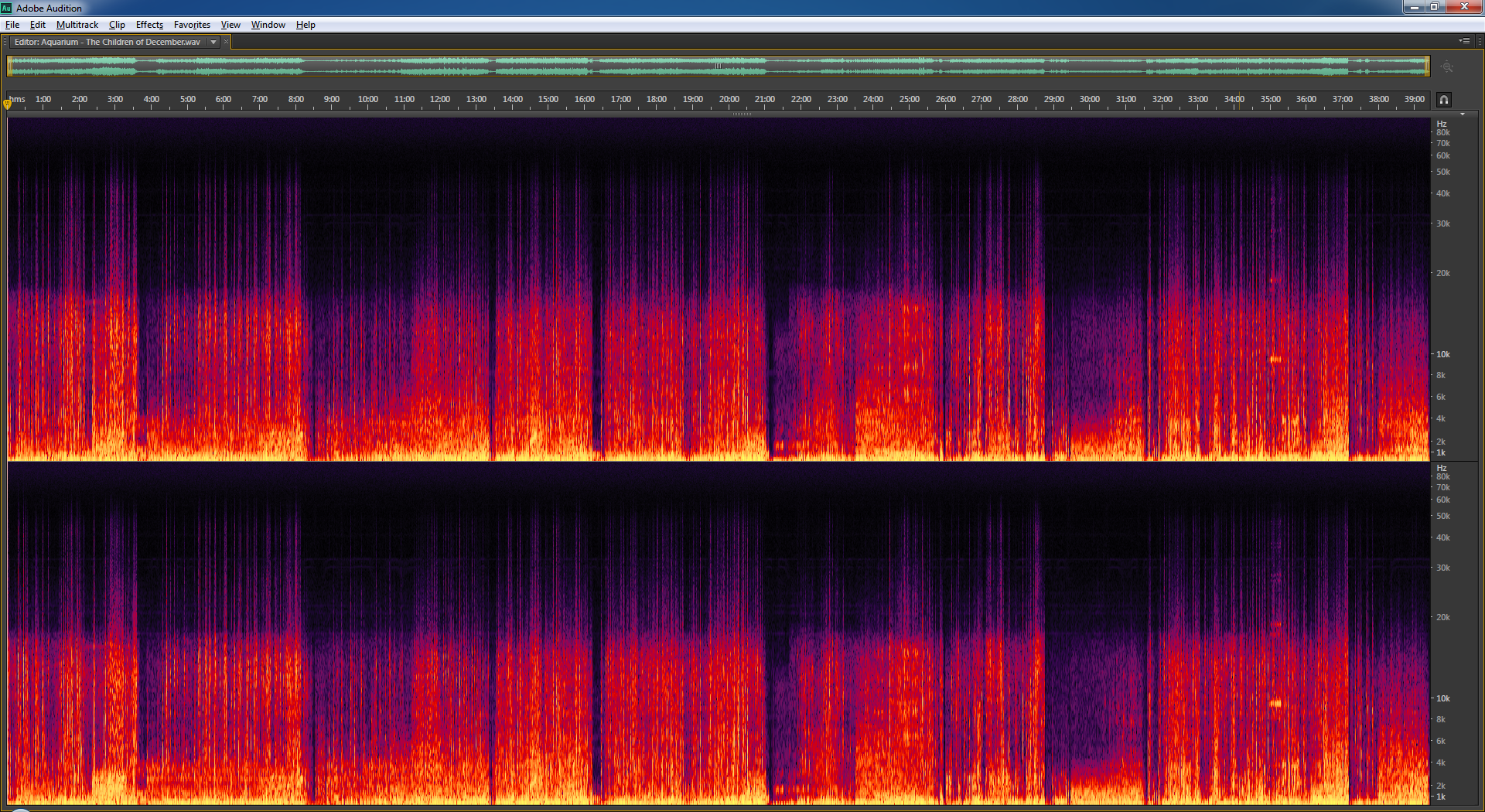Open the Multitrack menu
The width and height of the screenshot is (1485, 812).
tap(77, 25)
